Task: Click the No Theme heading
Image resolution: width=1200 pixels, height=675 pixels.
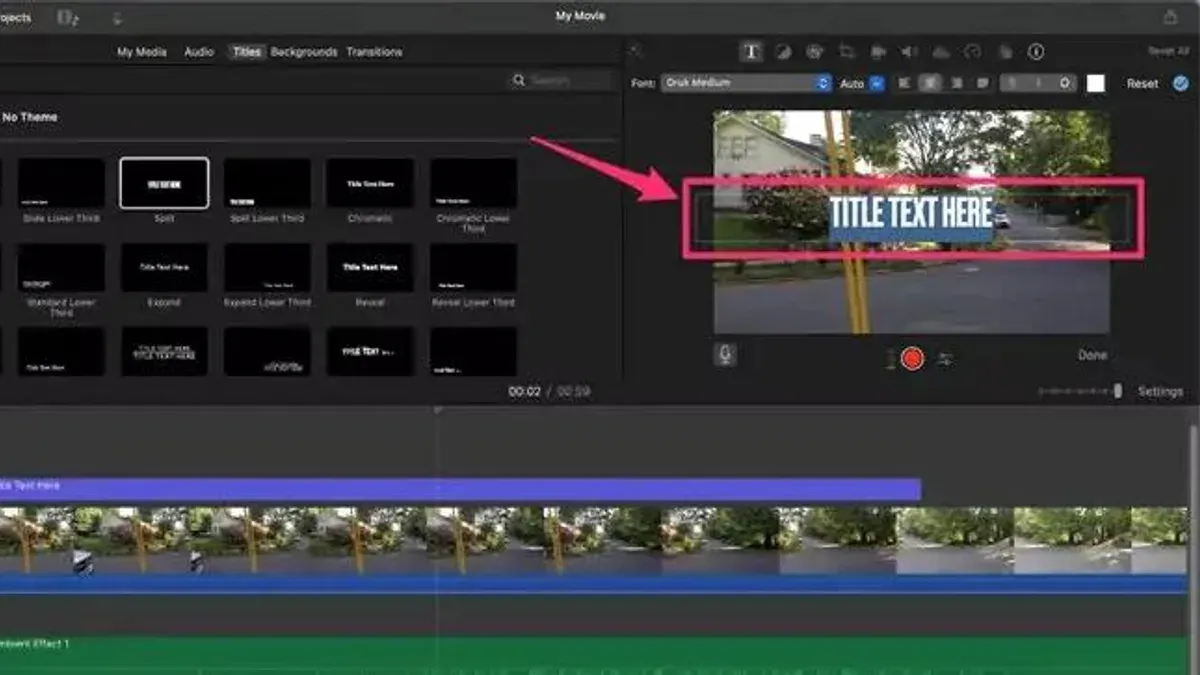Action: point(30,117)
